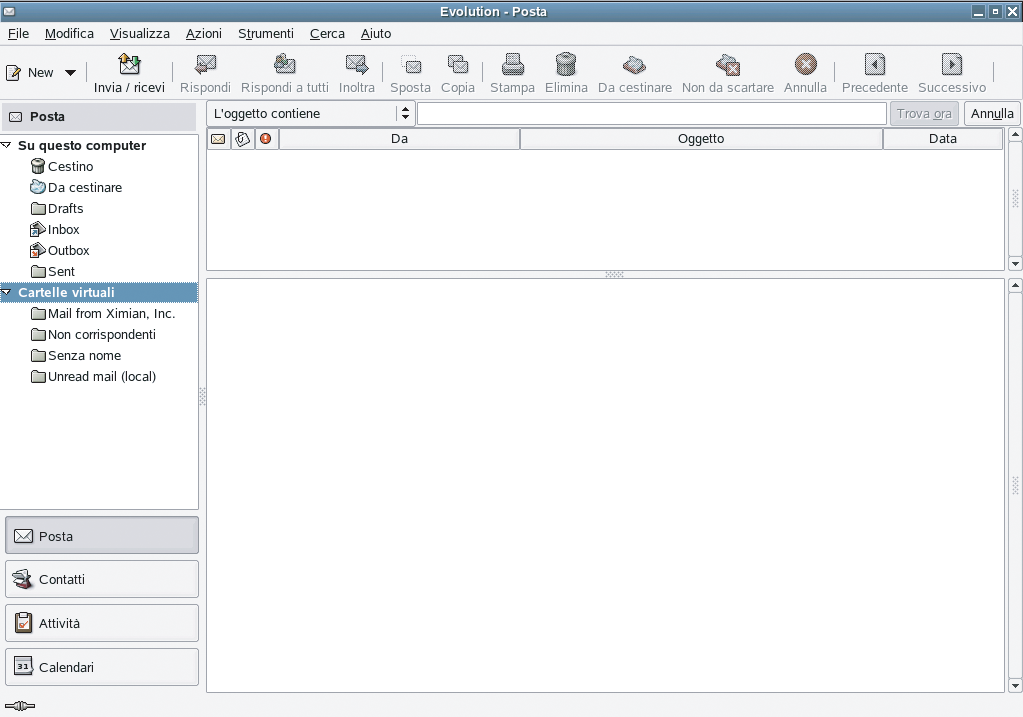
Task: Click in the search text field
Action: [x=651, y=114]
